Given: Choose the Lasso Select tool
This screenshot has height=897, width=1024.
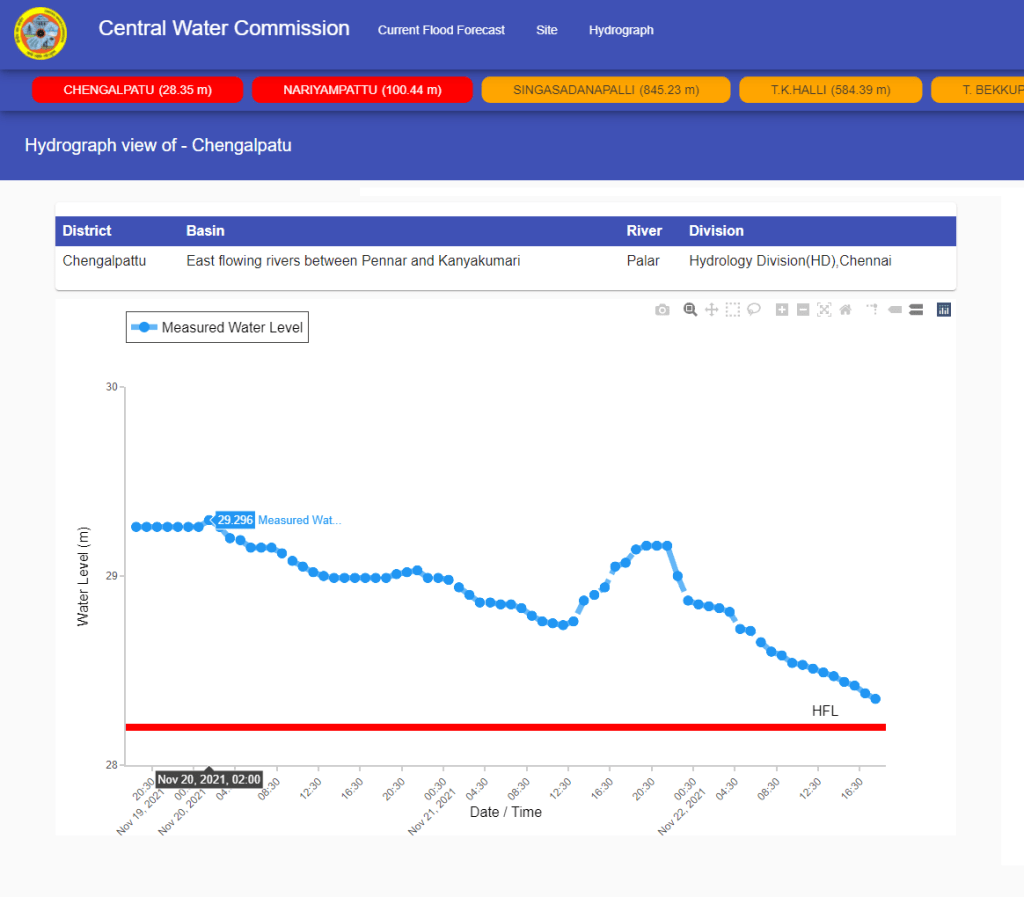Looking at the screenshot, I should click(x=754, y=310).
